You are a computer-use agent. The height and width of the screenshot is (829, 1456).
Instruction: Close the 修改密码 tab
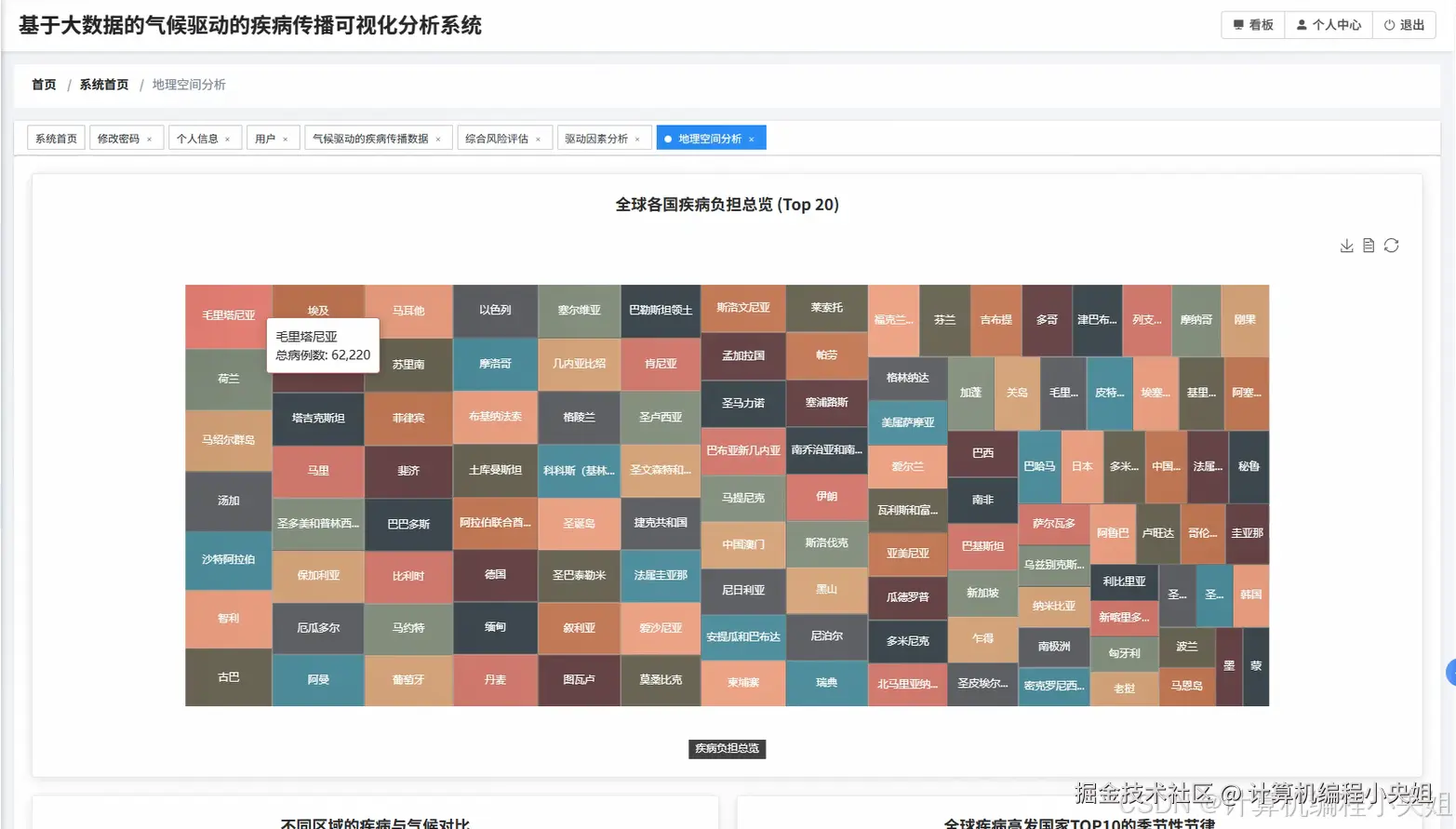click(150, 137)
